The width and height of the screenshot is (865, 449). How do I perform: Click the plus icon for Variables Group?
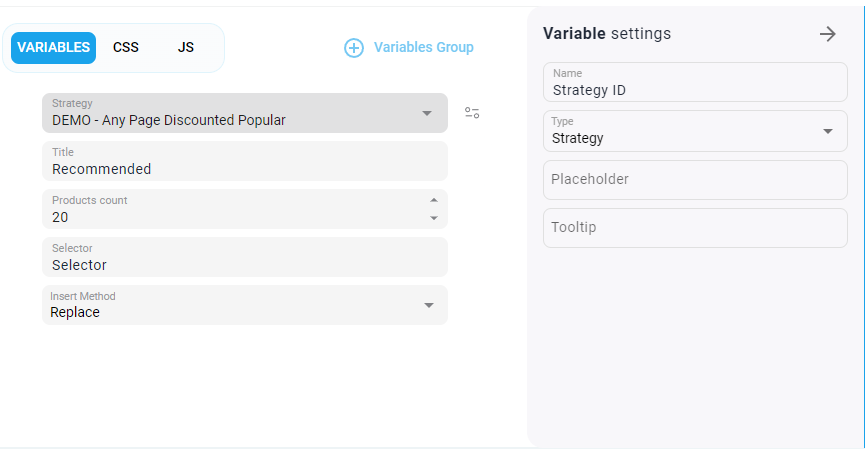point(354,48)
